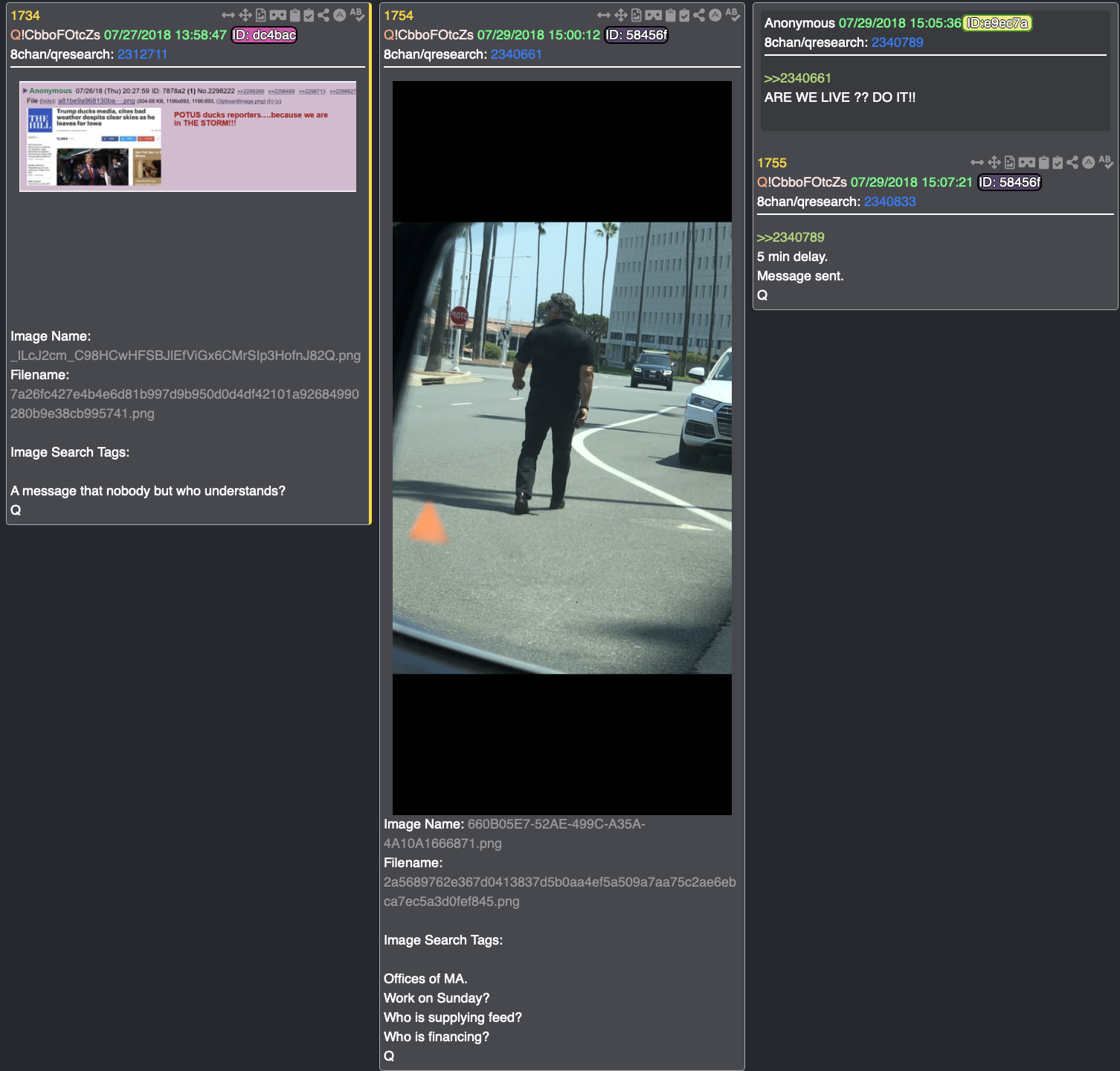Click the image file icon on post 1754
1120x1071 pixels.
pyautogui.click(x=636, y=15)
